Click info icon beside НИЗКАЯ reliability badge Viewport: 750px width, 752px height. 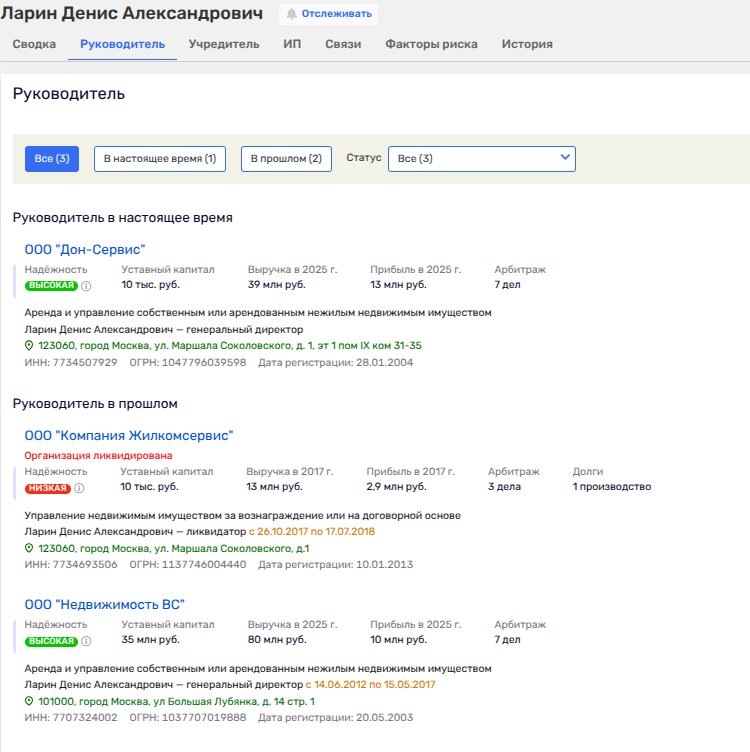(x=80, y=488)
